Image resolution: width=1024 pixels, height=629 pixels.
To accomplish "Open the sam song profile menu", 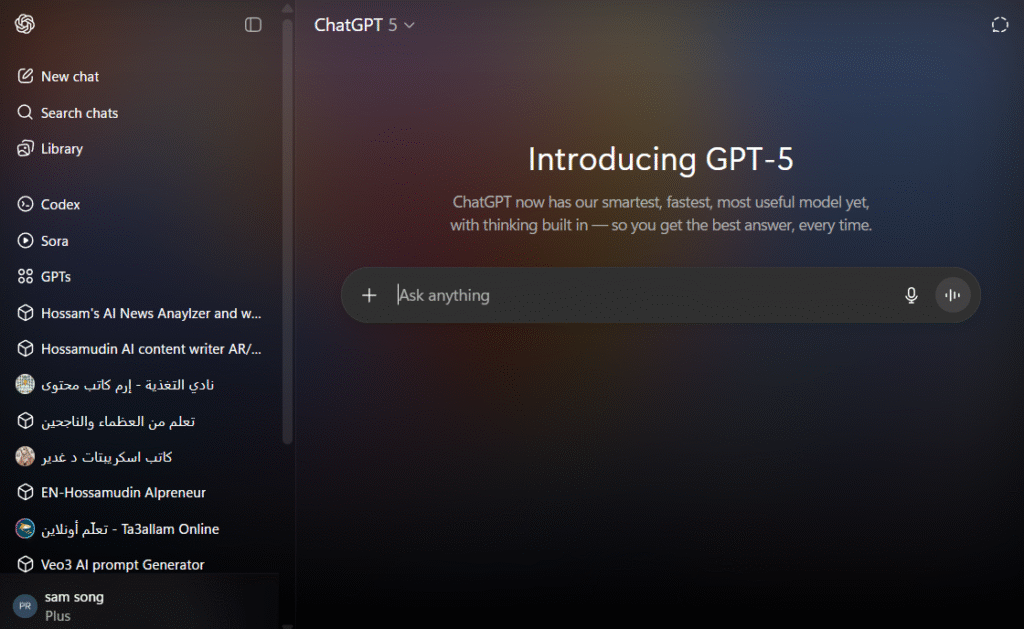I will (x=140, y=606).
